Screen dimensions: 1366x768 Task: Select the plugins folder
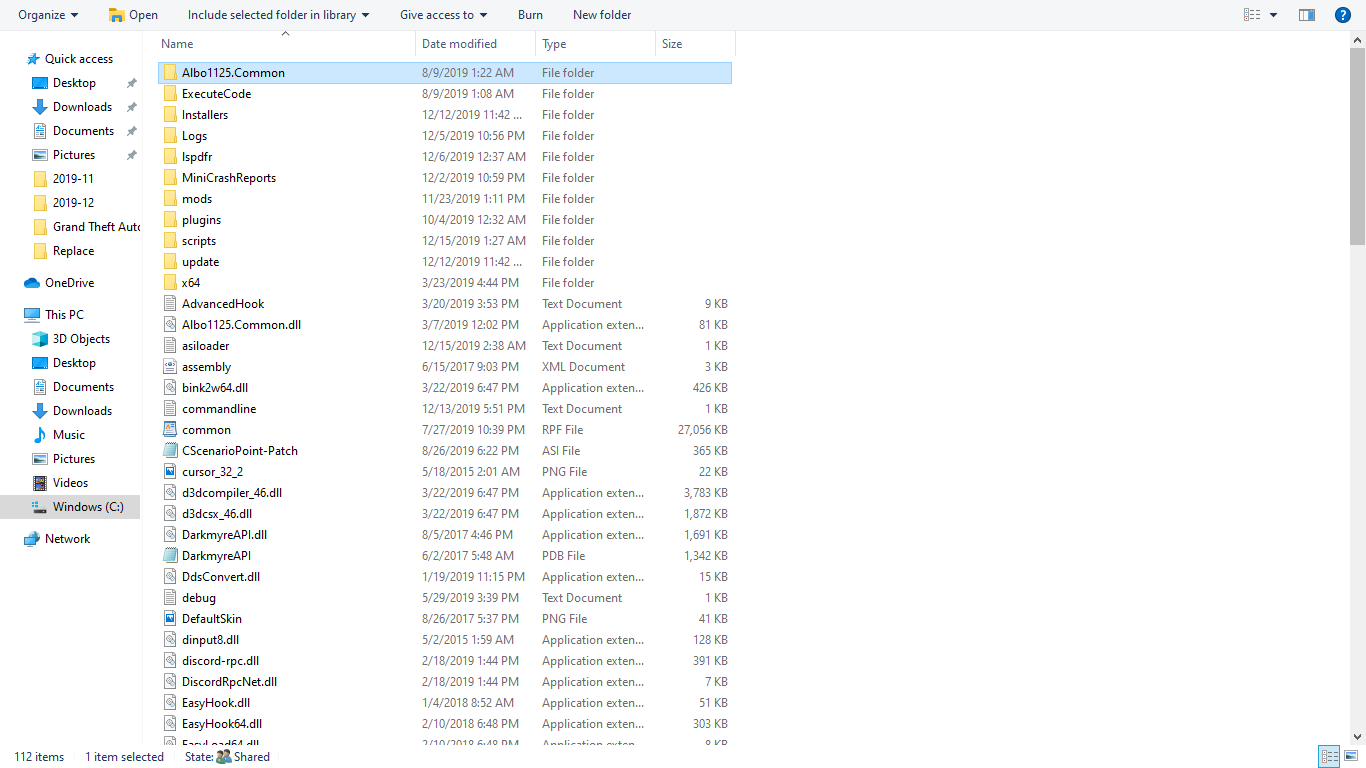click(202, 220)
